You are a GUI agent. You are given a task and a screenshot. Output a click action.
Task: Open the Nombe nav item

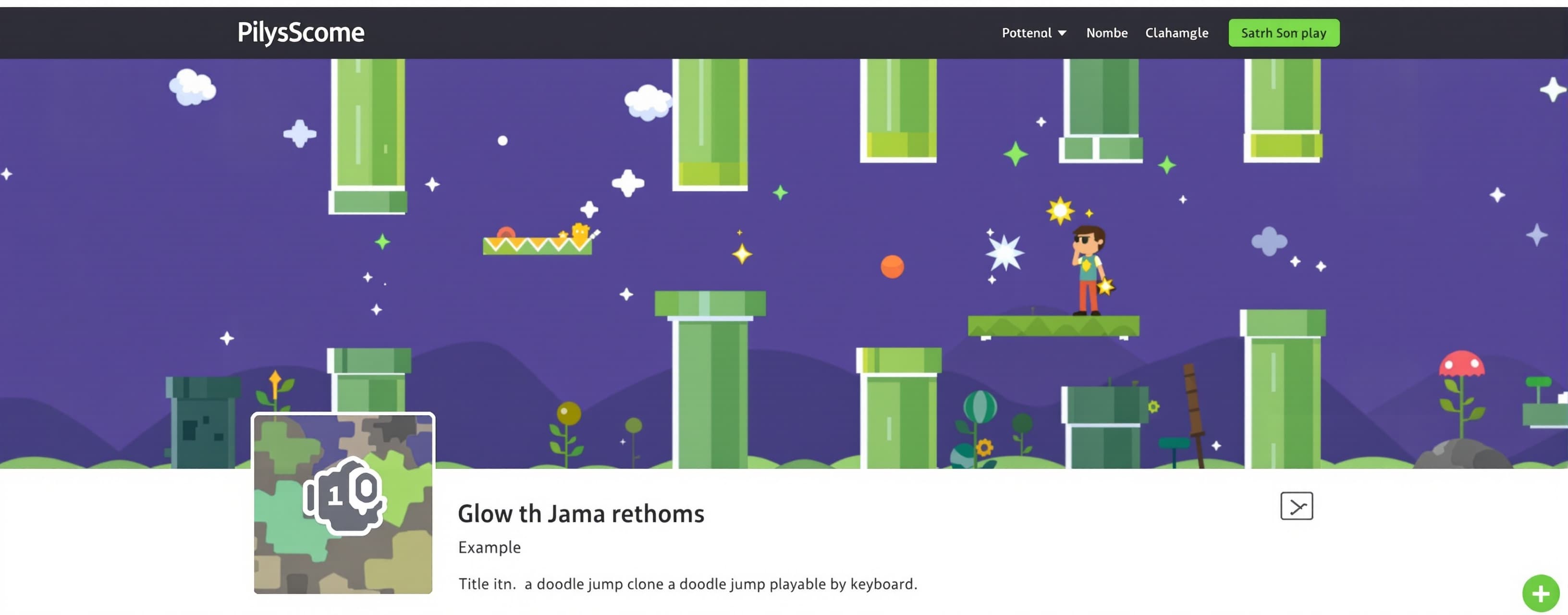(1107, 33)
